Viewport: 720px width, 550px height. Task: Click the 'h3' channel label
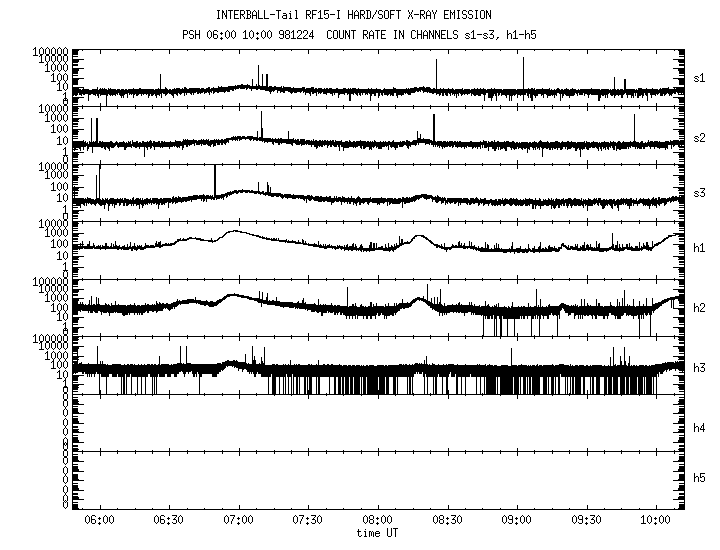click(x=699, y=368)
